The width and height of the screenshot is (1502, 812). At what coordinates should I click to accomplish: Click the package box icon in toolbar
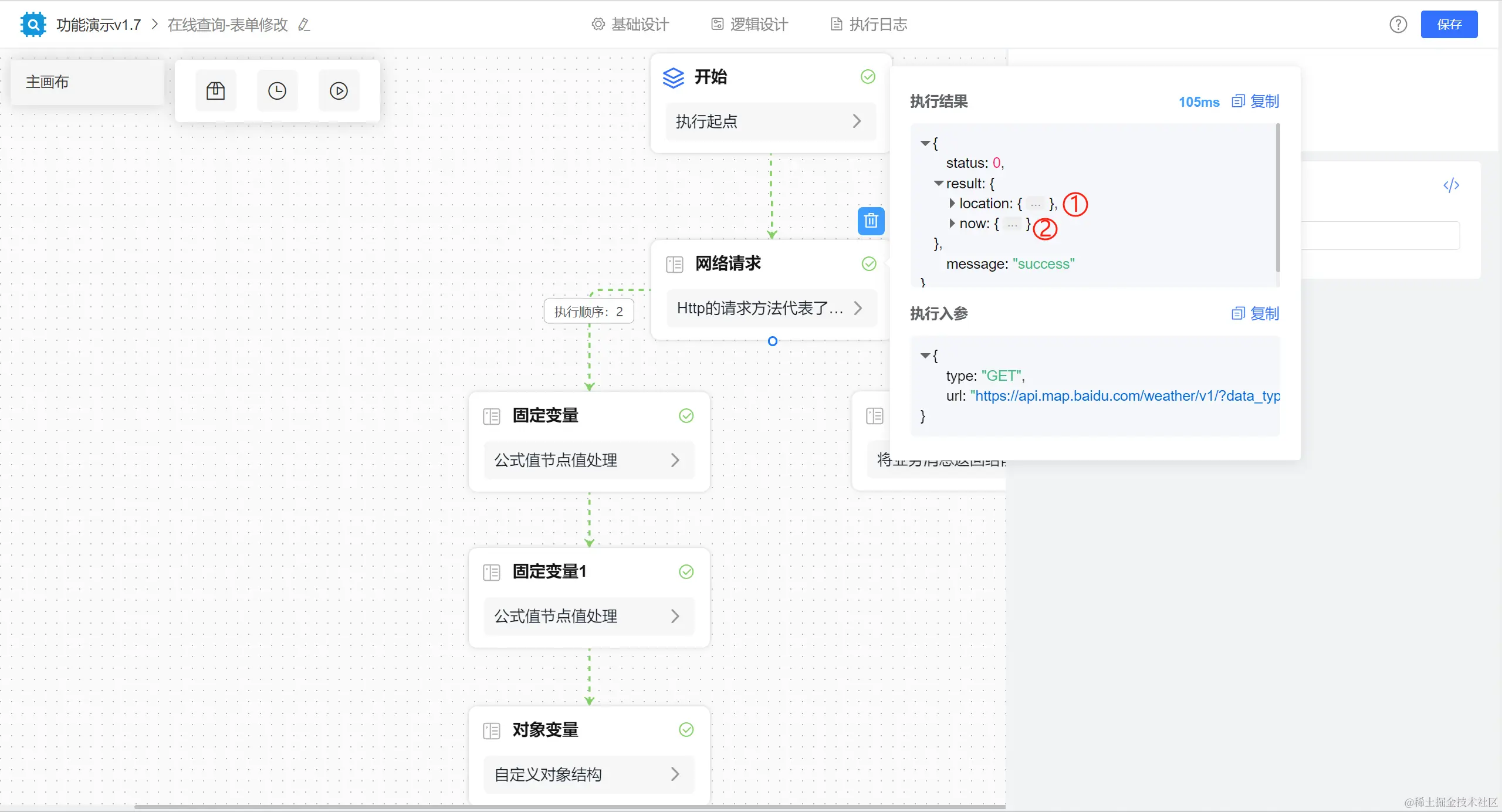(215, 91)
